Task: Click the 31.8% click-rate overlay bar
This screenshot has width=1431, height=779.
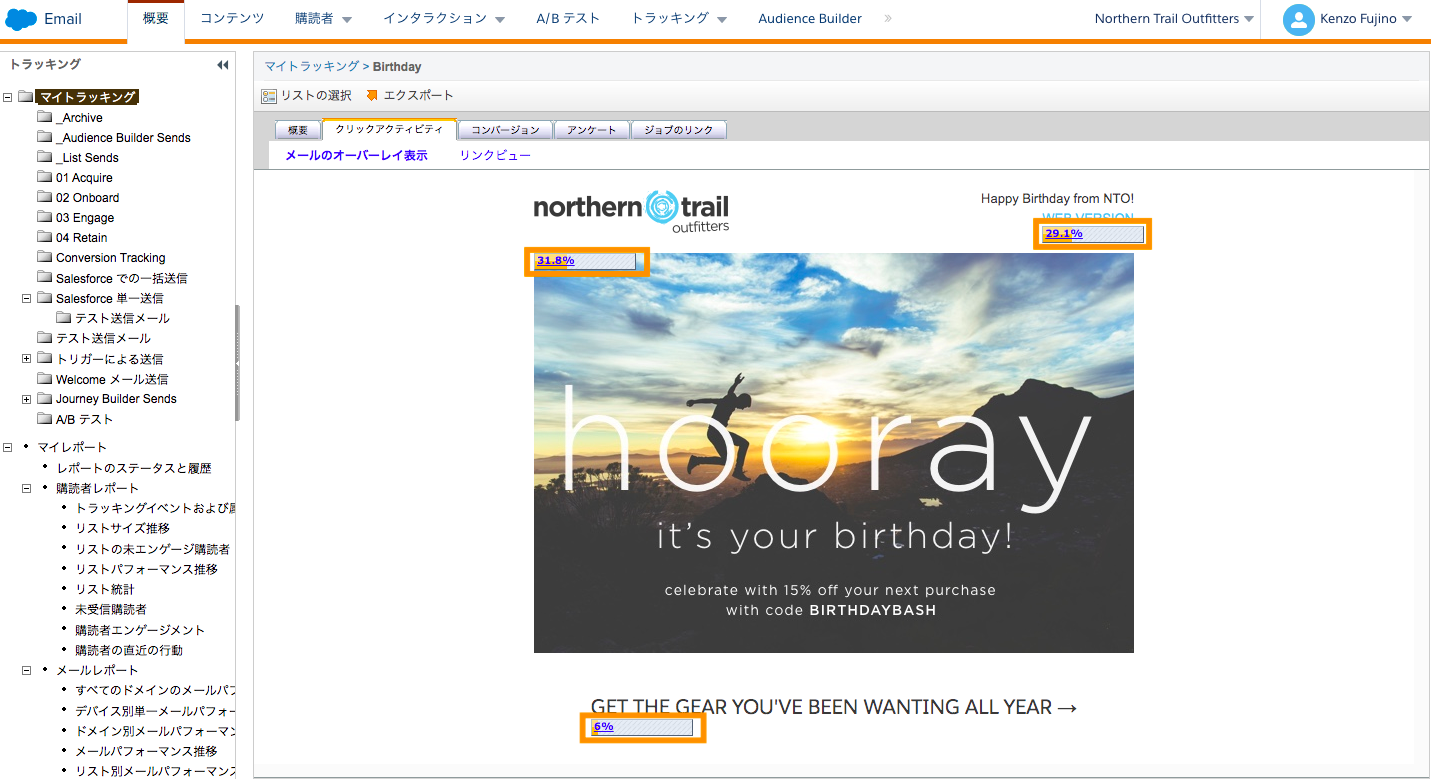Action: 587,261
